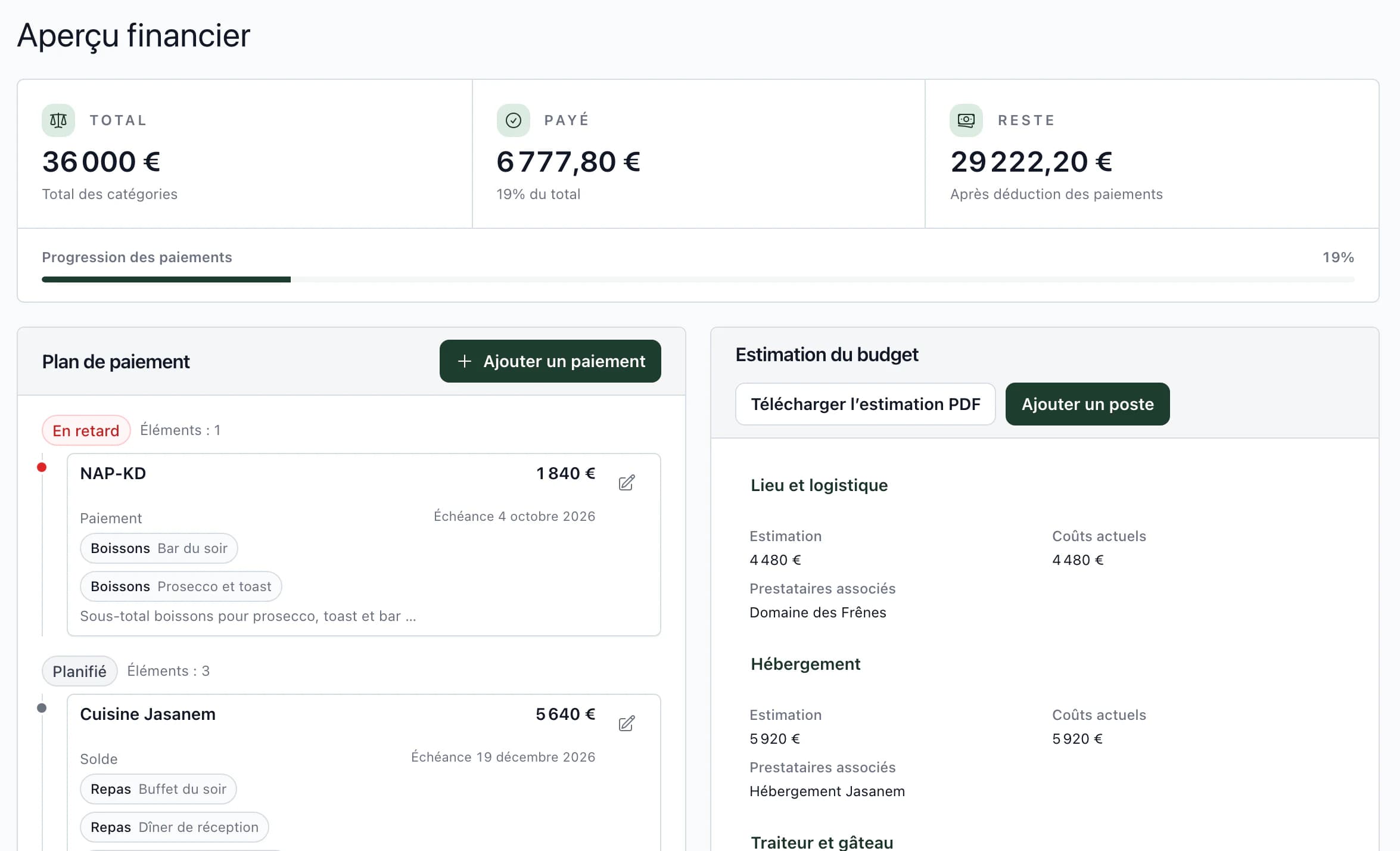Image resolution: width=1400 pixels, height=851 pixels.
Task: Click the 36 000 € total value
Action: [x=101, y=162]
